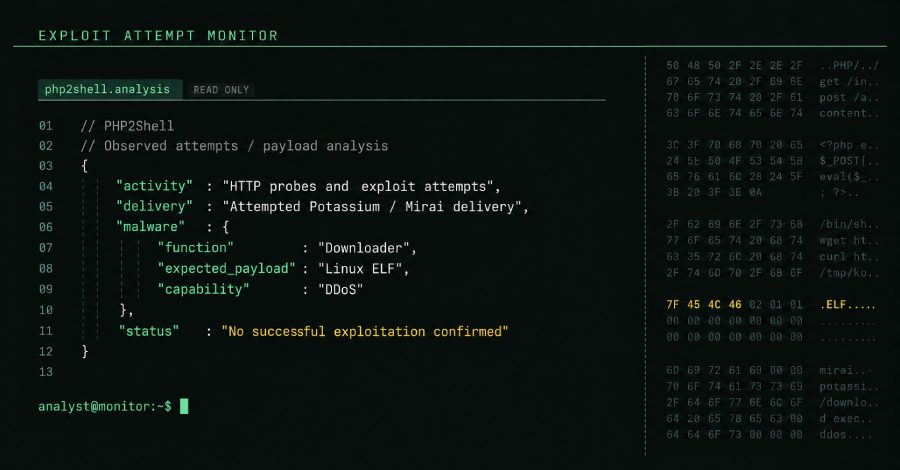
Task: Click the highlighted 7F 45 4C 46 hex bytes
Action: [704, 305]
